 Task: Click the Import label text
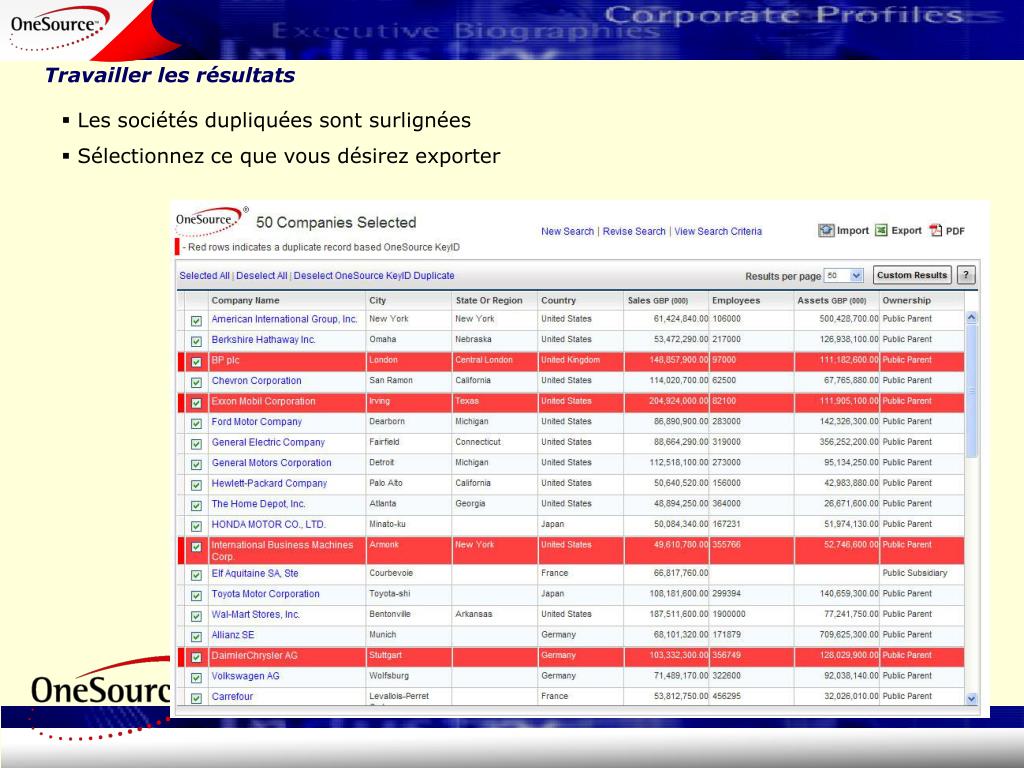point(852,231)
